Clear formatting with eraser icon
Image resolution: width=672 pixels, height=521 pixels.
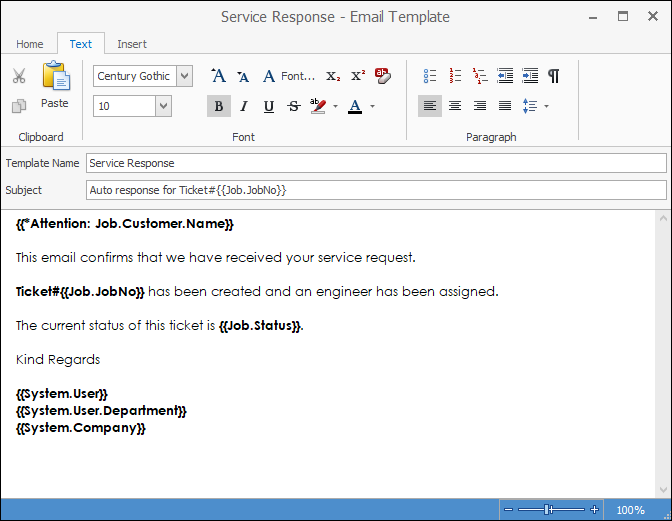[x=382, y=76]
